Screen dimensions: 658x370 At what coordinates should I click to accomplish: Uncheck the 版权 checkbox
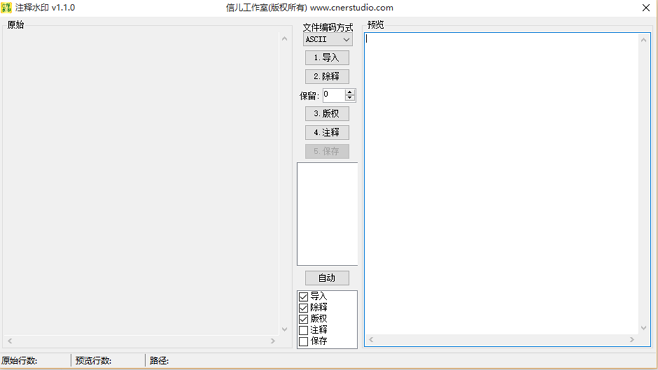coord(303,319)
